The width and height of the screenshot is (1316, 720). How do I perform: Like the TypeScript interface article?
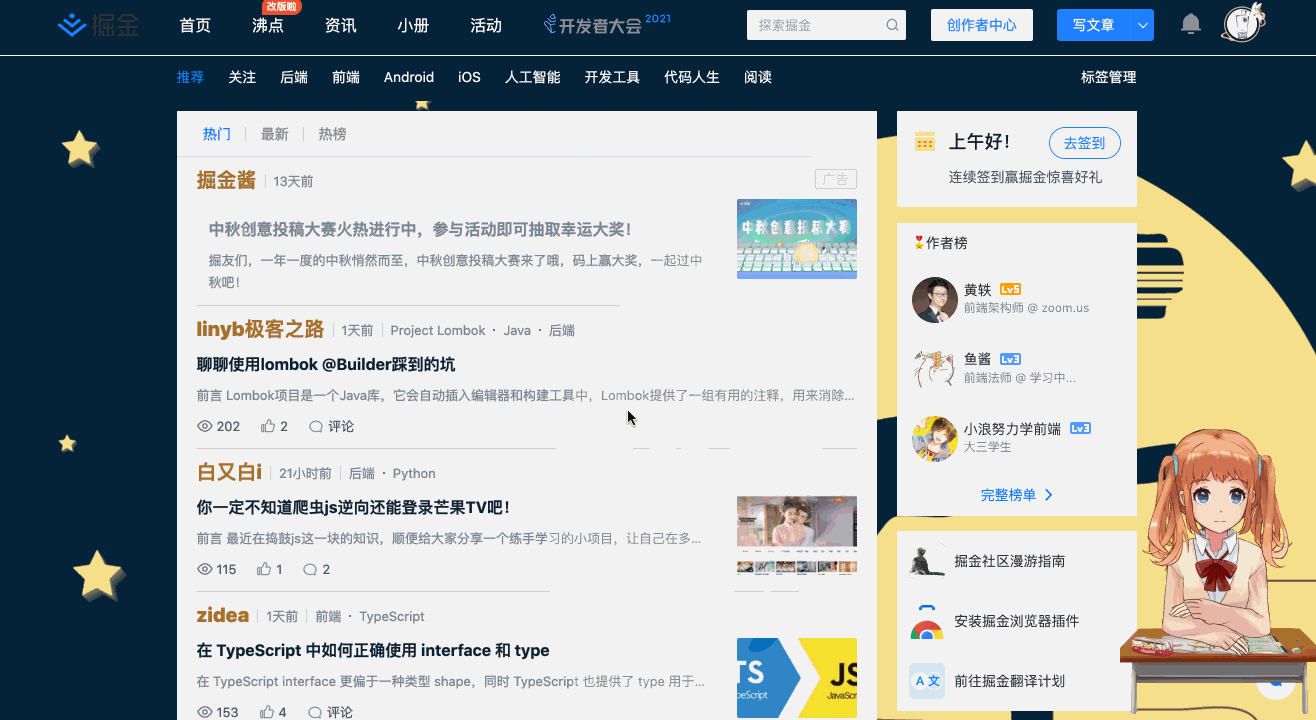[x=268, y=712]
